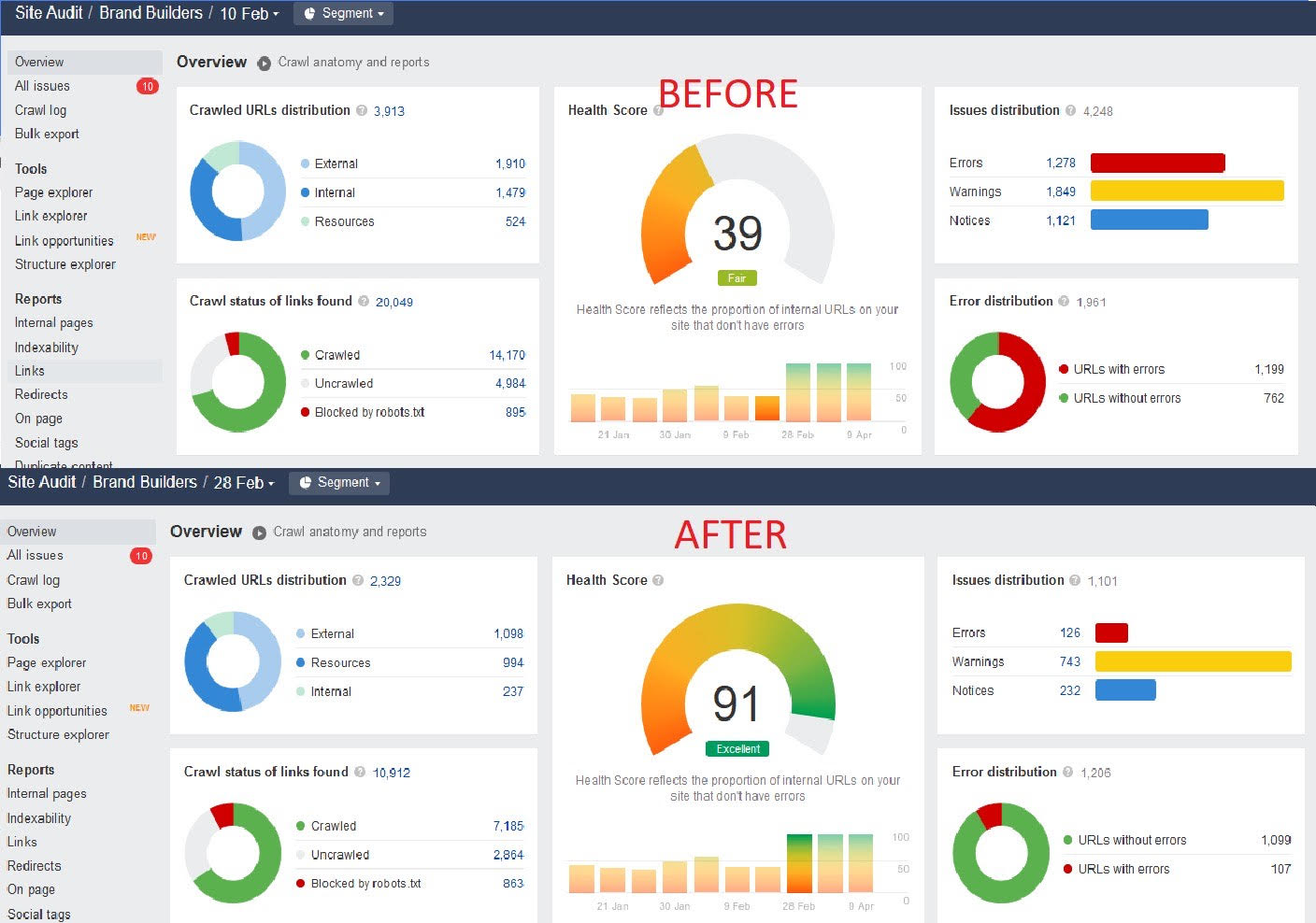Click the total crawled URLs number 2,329
The width and height of the screenshot is (1316, 923).
click(x=385, y=581)
